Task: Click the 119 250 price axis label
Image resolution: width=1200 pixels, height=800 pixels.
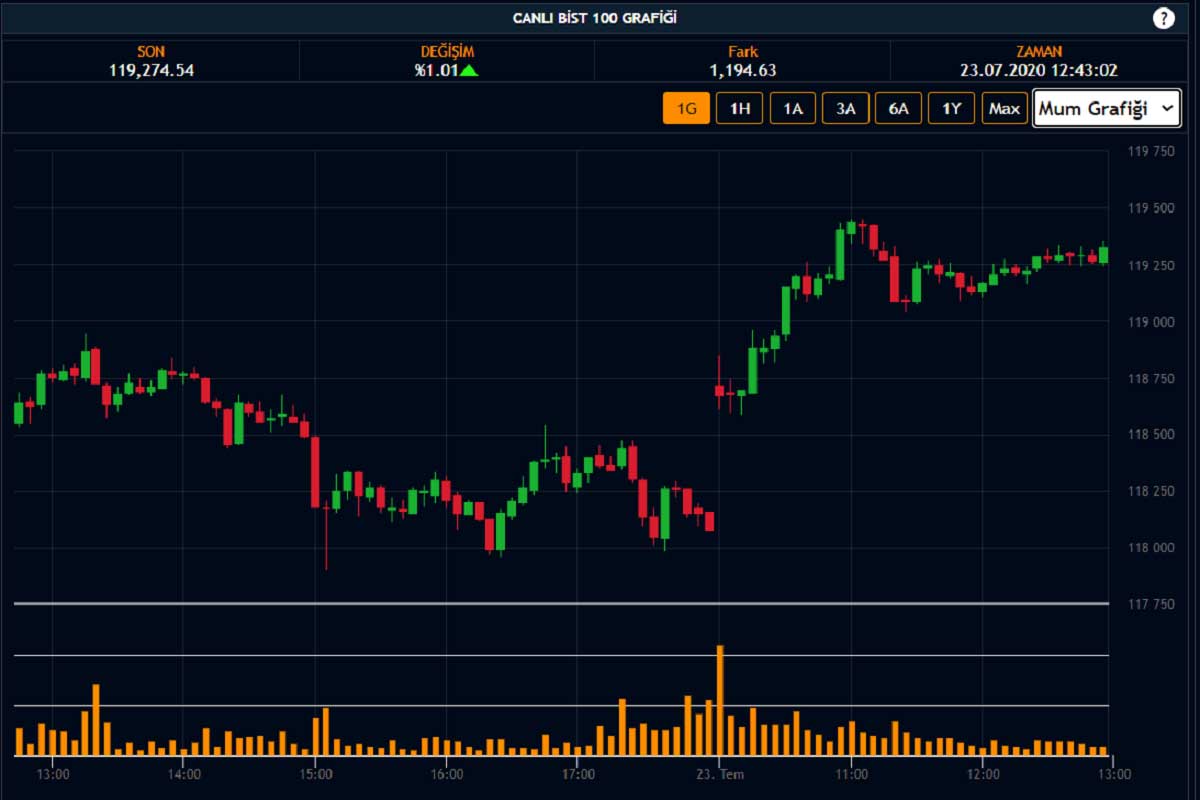Action: (x=1150, y=266)
